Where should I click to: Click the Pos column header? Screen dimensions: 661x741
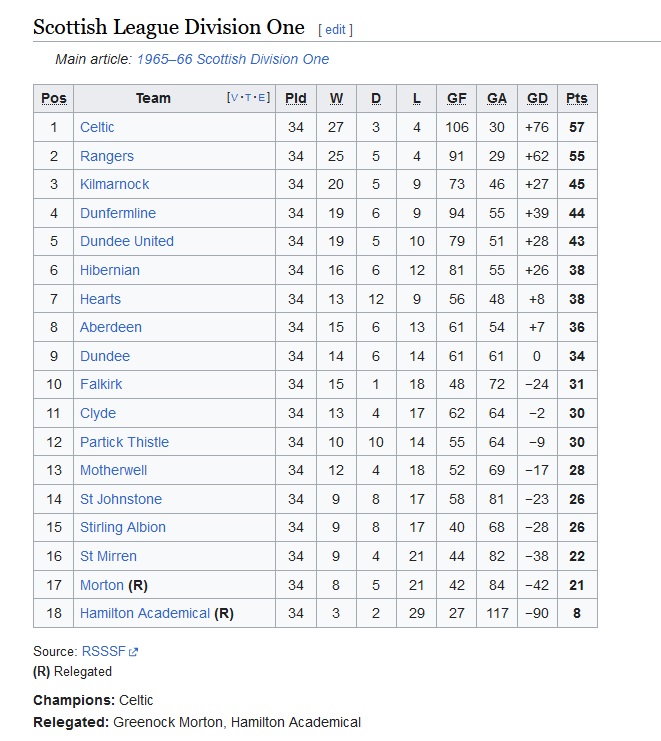point(54,98)
